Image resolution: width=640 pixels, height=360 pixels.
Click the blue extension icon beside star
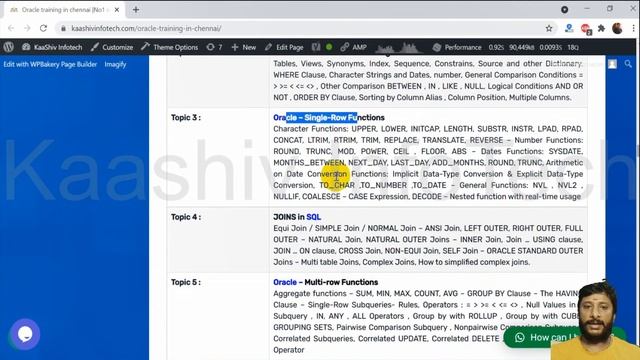click(569, 28)
